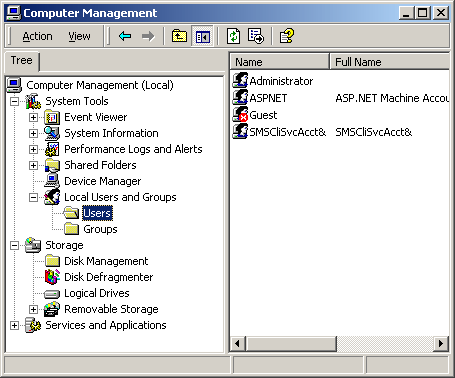
Task: Expand the System Information node
Action: pos(33,133)
